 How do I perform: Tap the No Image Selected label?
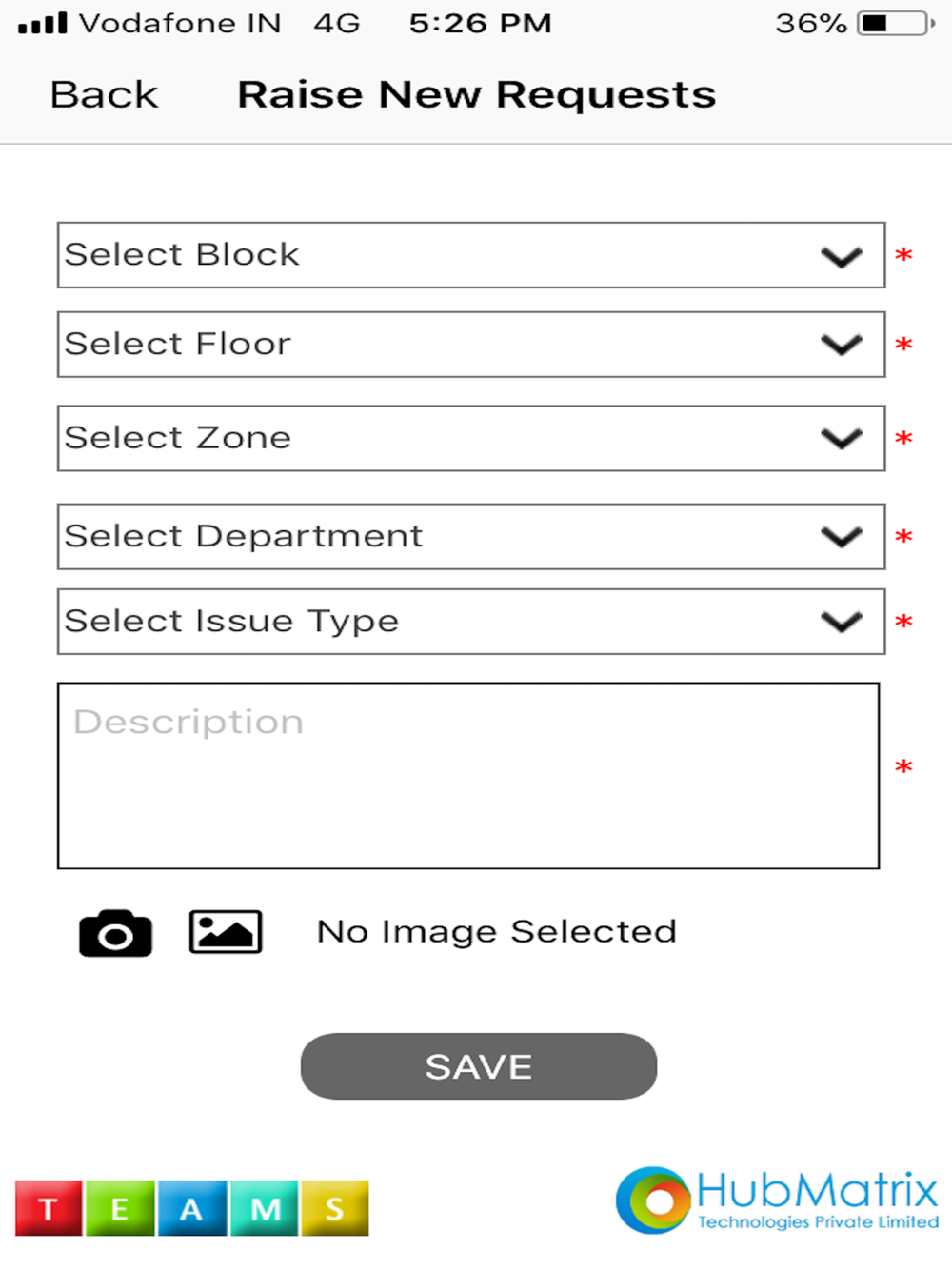pos(496,931)
